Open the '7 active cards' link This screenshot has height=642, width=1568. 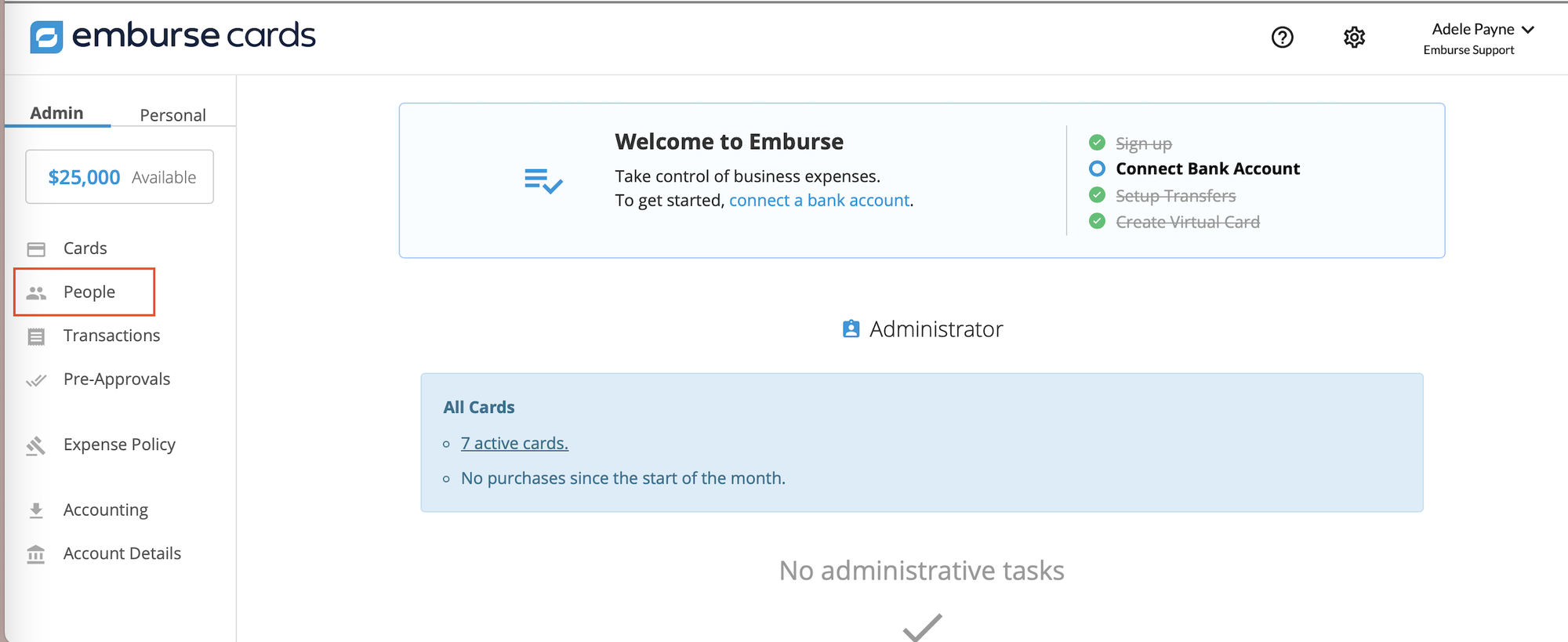click(514, 444)
